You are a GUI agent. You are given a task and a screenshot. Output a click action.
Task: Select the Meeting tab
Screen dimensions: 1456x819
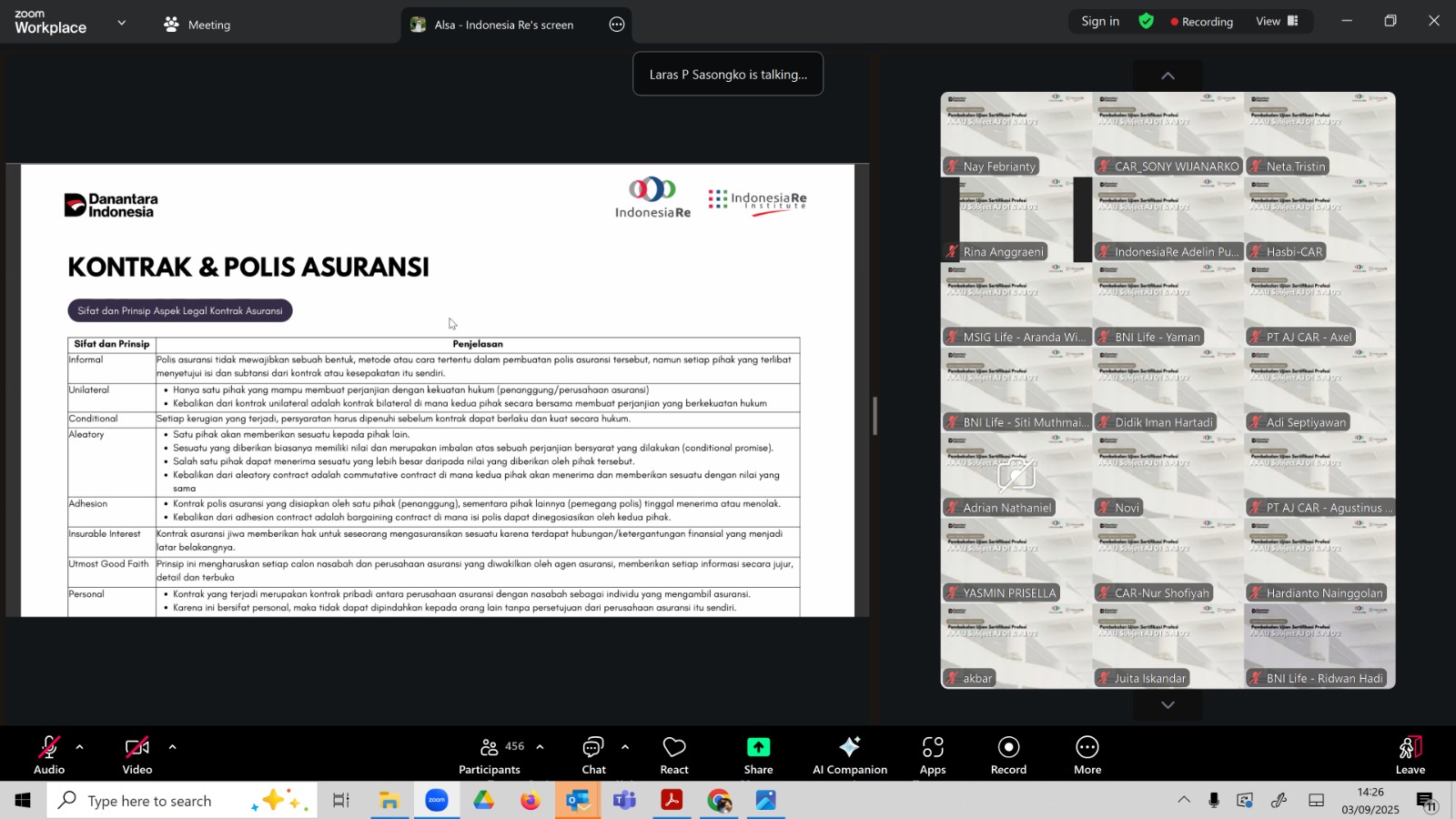pos(197,25)
